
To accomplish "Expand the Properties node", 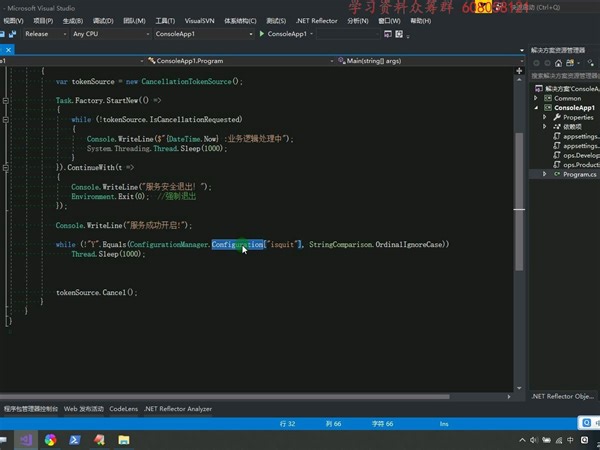I will click(545, 117).
